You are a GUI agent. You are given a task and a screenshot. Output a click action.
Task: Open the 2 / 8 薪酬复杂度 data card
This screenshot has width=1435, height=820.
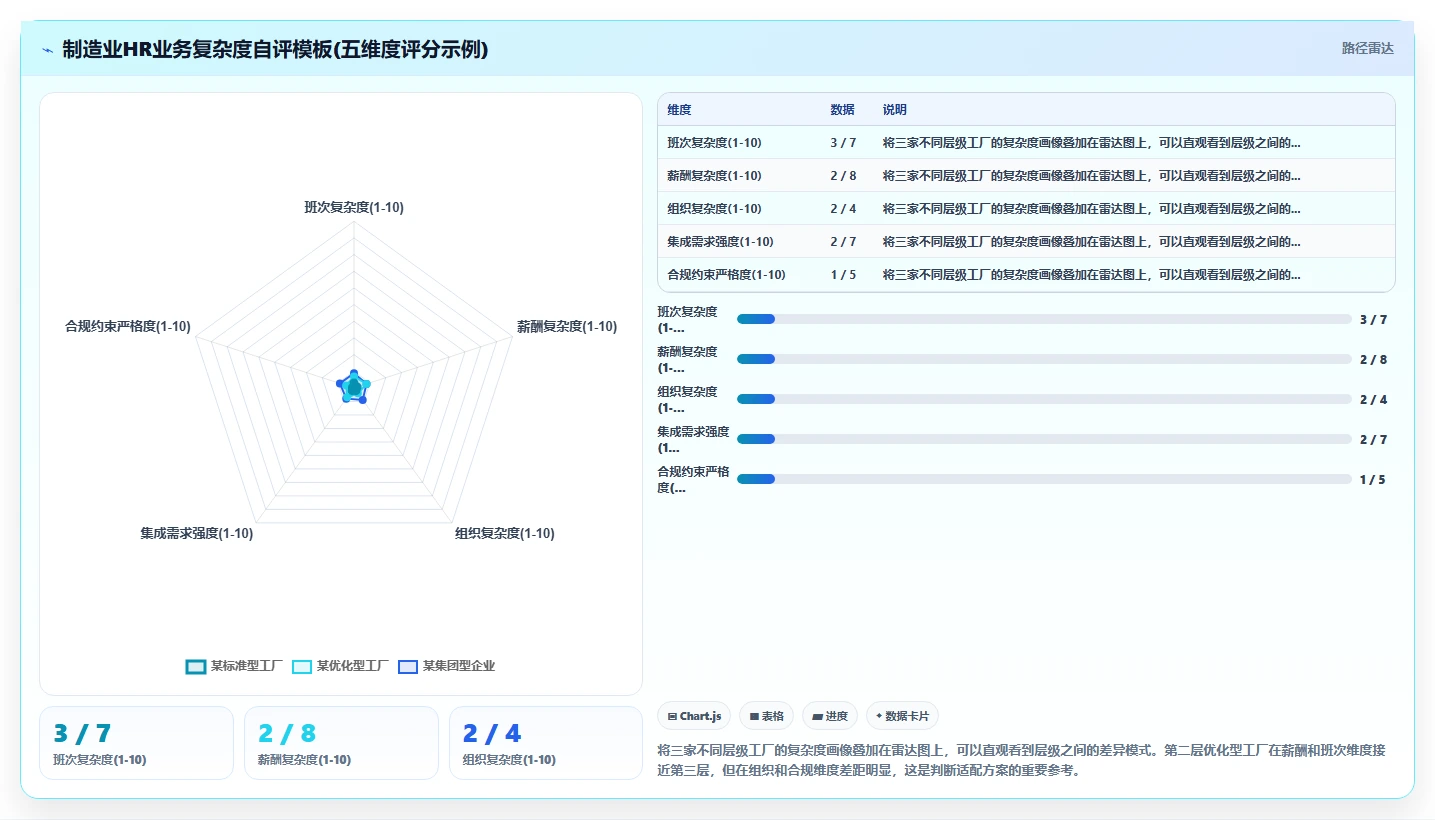(341, 743)
